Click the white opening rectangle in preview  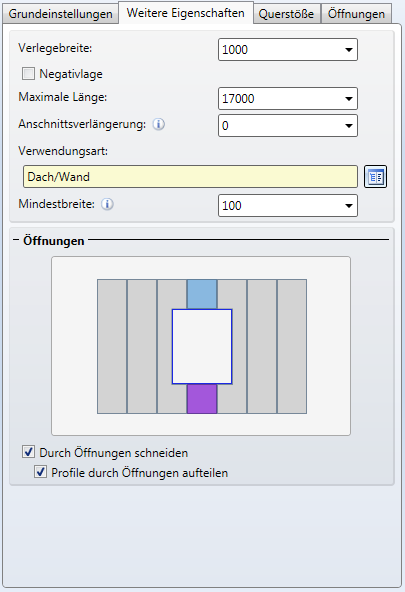click(202, 347)
